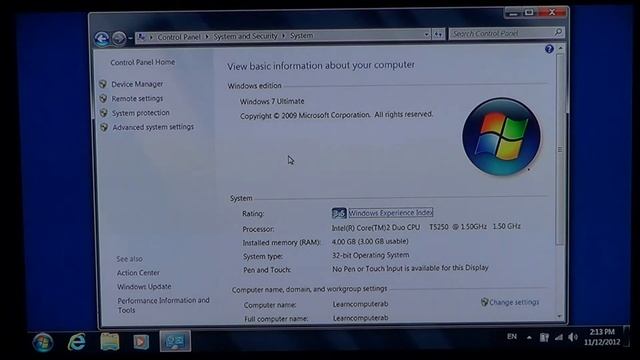Click the shield icon beside System protection
Screen dimensions: 640x360
point(104,113)
